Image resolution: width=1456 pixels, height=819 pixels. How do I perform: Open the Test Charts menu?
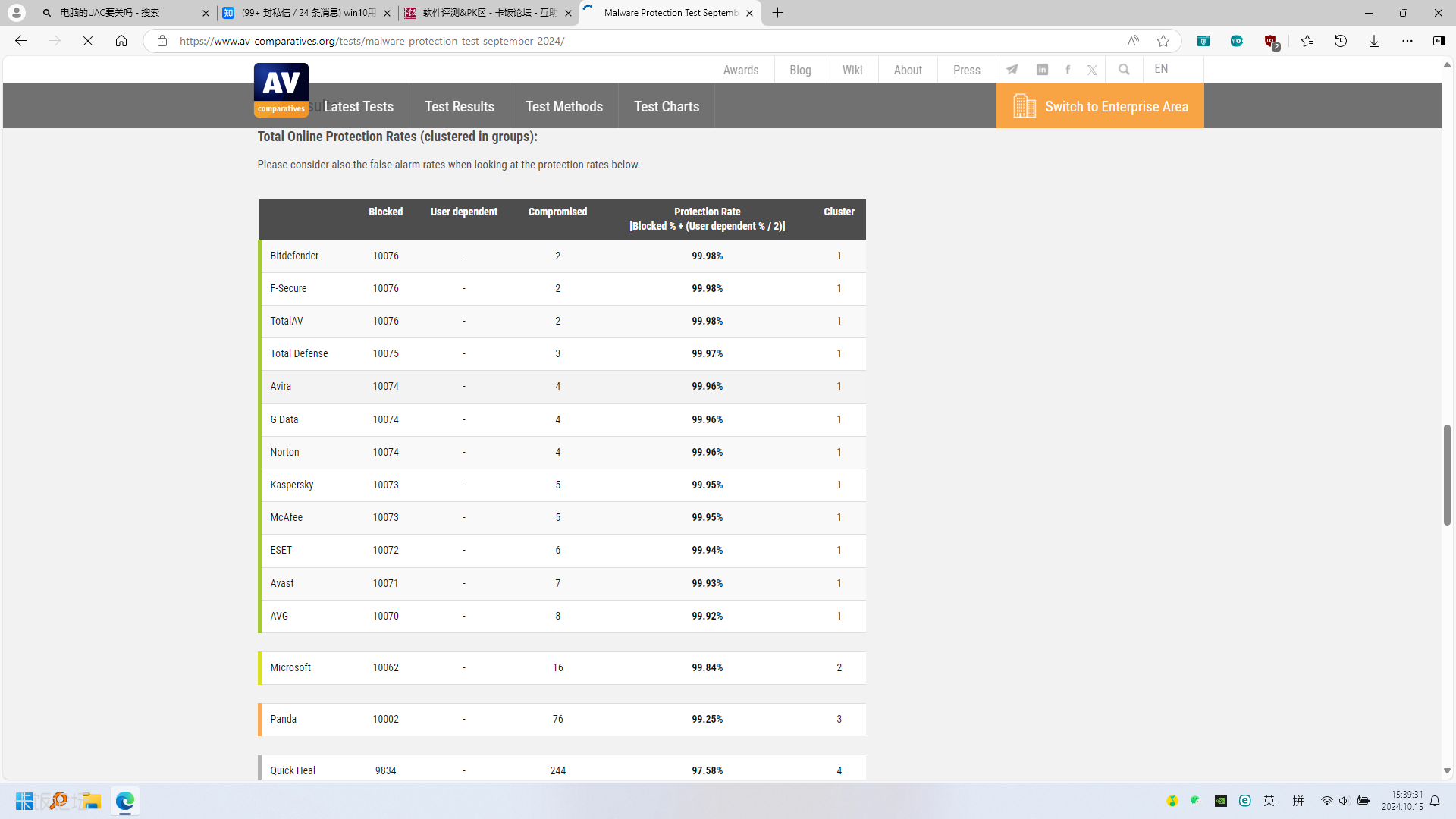(x=667, y=106)
